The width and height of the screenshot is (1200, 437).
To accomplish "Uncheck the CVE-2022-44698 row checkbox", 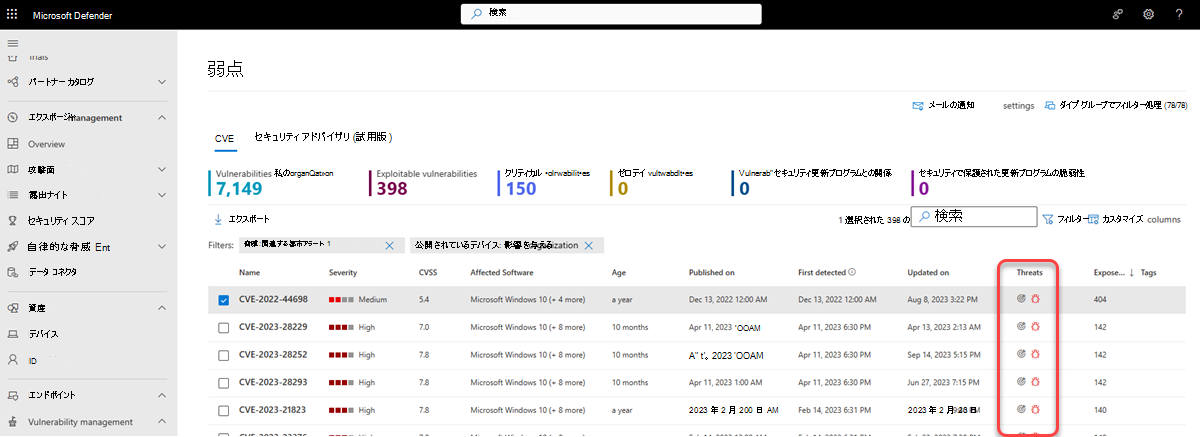I will pyautogui.click(x=223, y=299).
